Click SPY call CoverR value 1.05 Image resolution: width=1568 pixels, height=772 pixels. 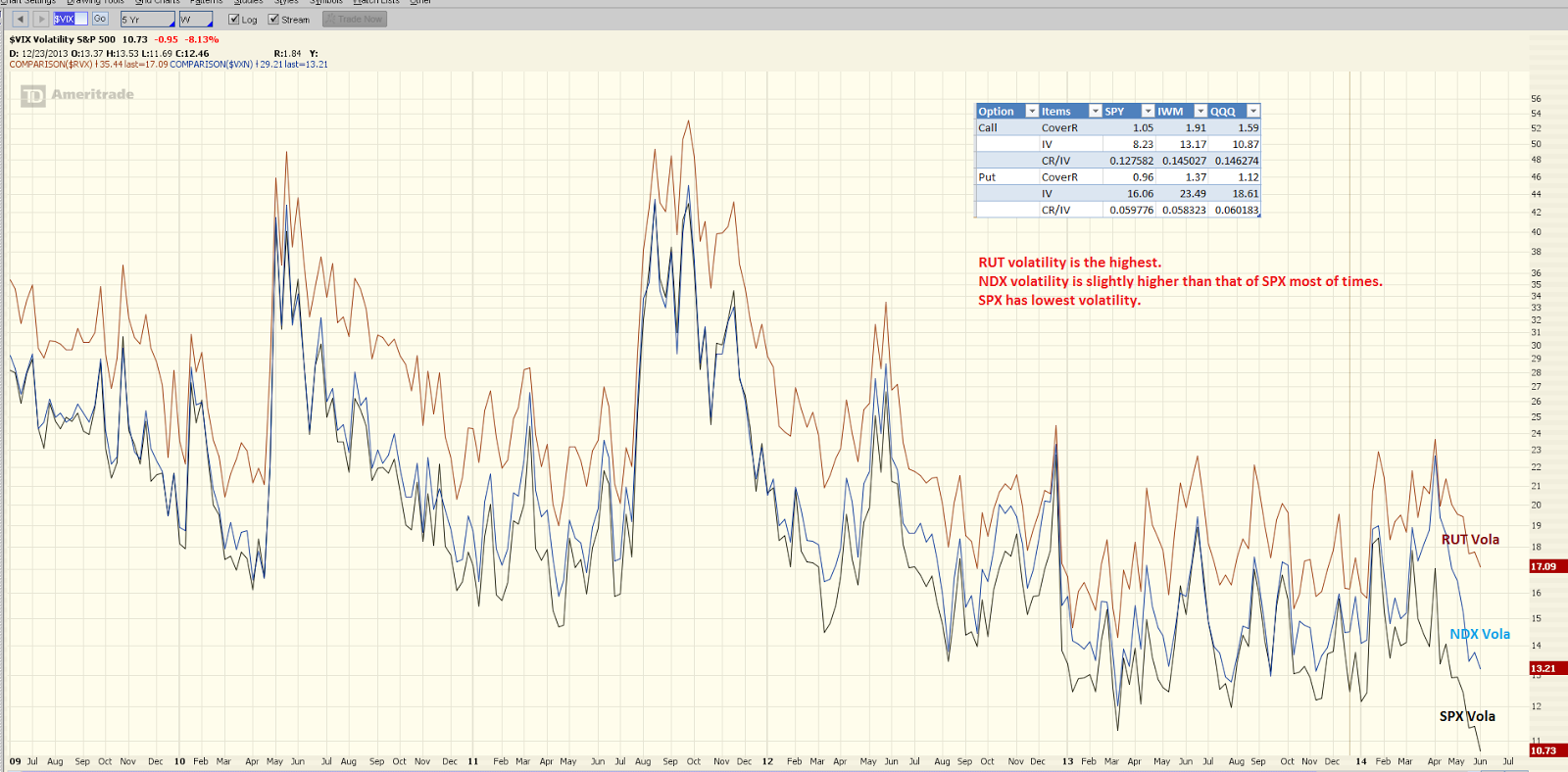pos(1143,128)
